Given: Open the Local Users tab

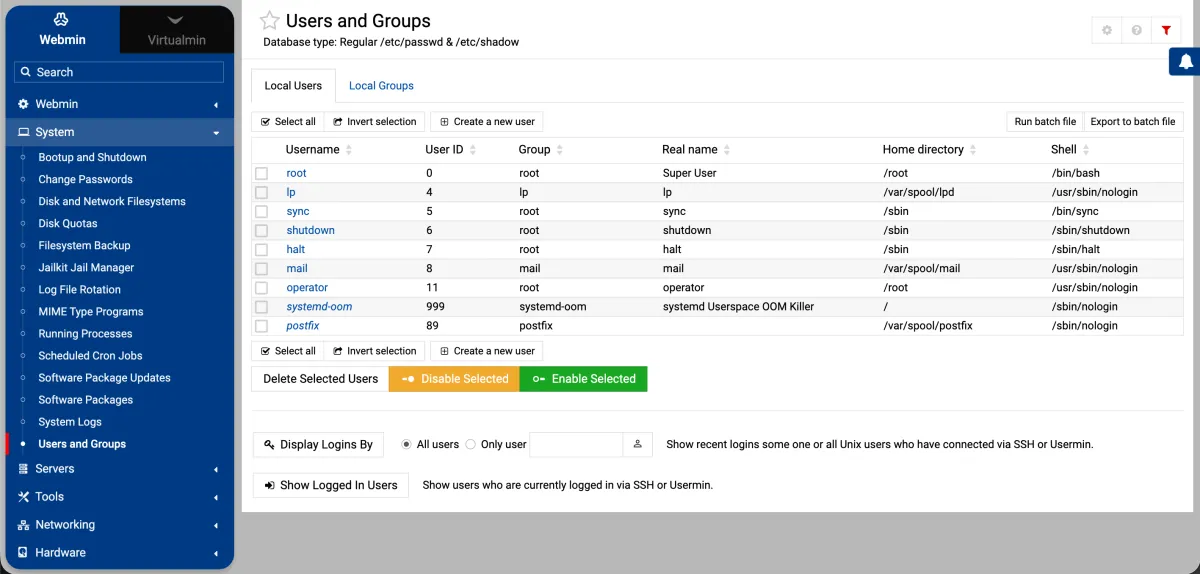Looking at the screenshot, I should 293,86.
